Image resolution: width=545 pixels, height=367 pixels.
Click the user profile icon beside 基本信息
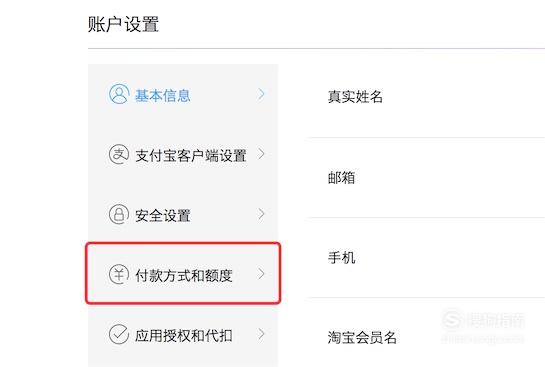tap(119, 94)
